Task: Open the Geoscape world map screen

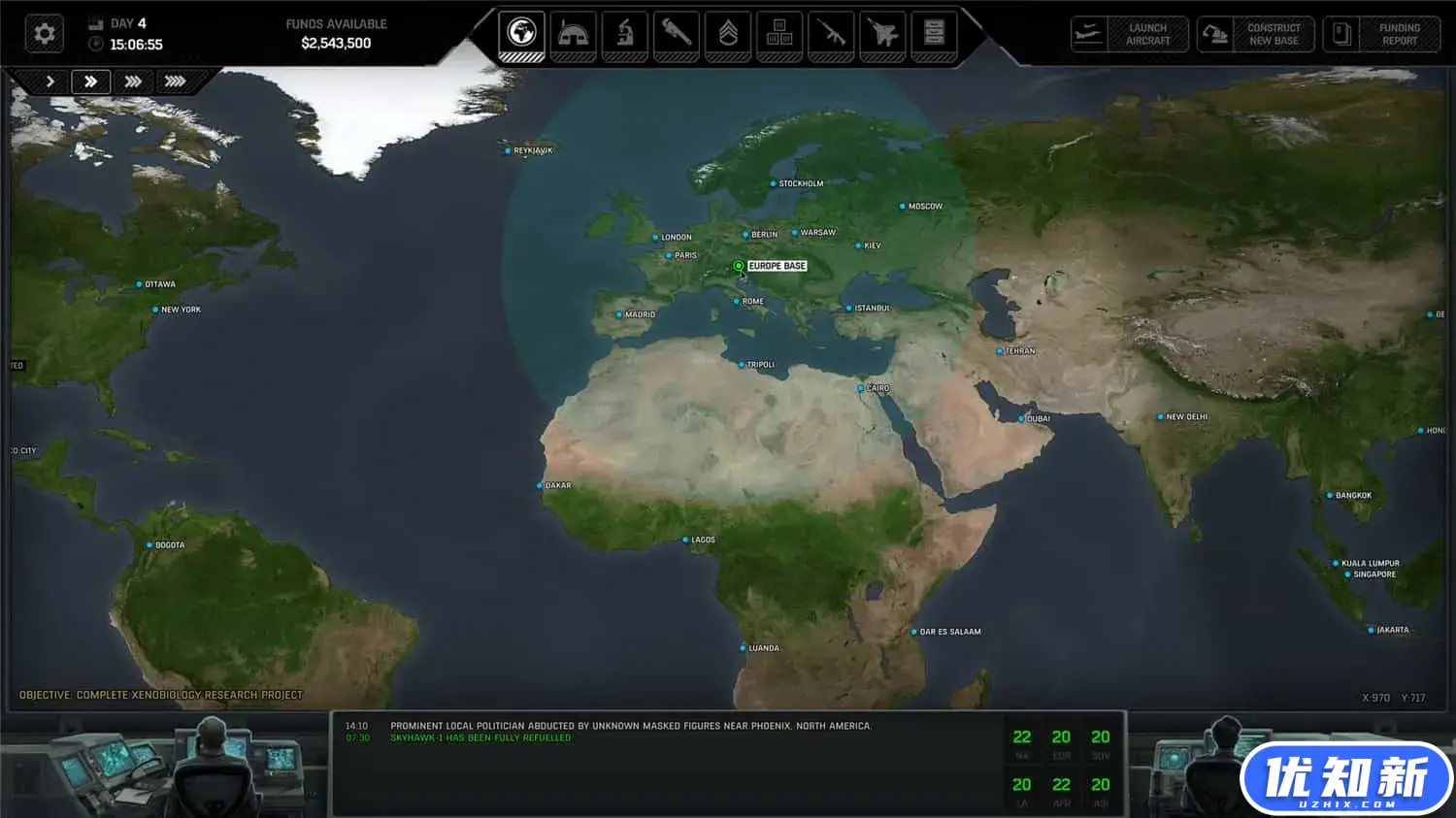Action: [x=522, y=34]
